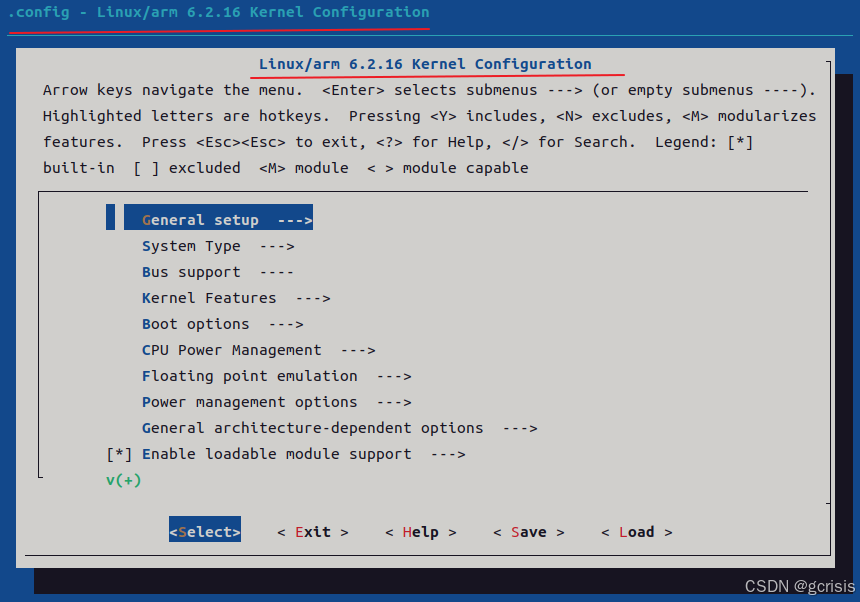Click the dashes after Bus support

coord(276,272)
